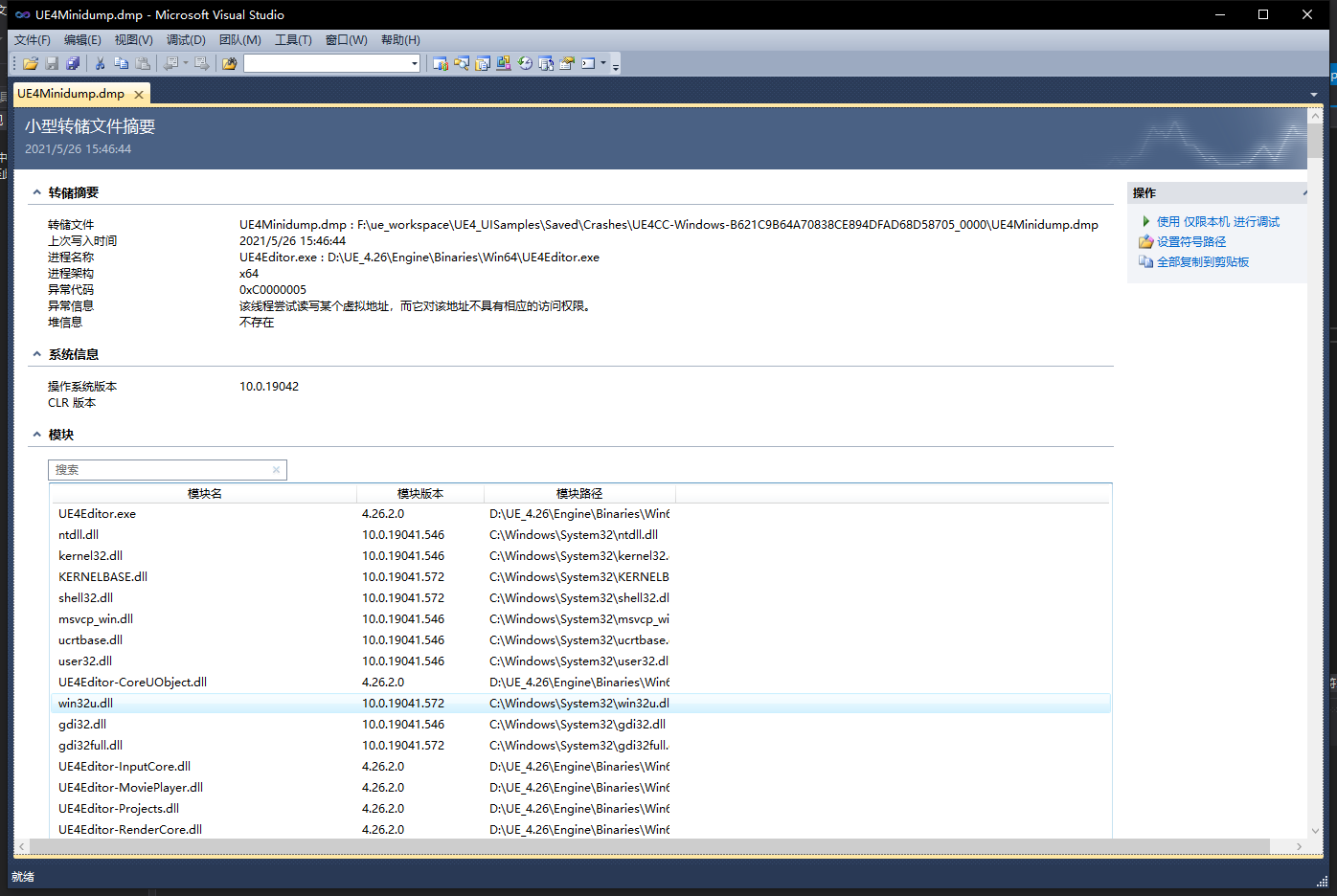Click the Command Window toolbar icon
This screenshot has width=1337, height=896.
point(588,63)
